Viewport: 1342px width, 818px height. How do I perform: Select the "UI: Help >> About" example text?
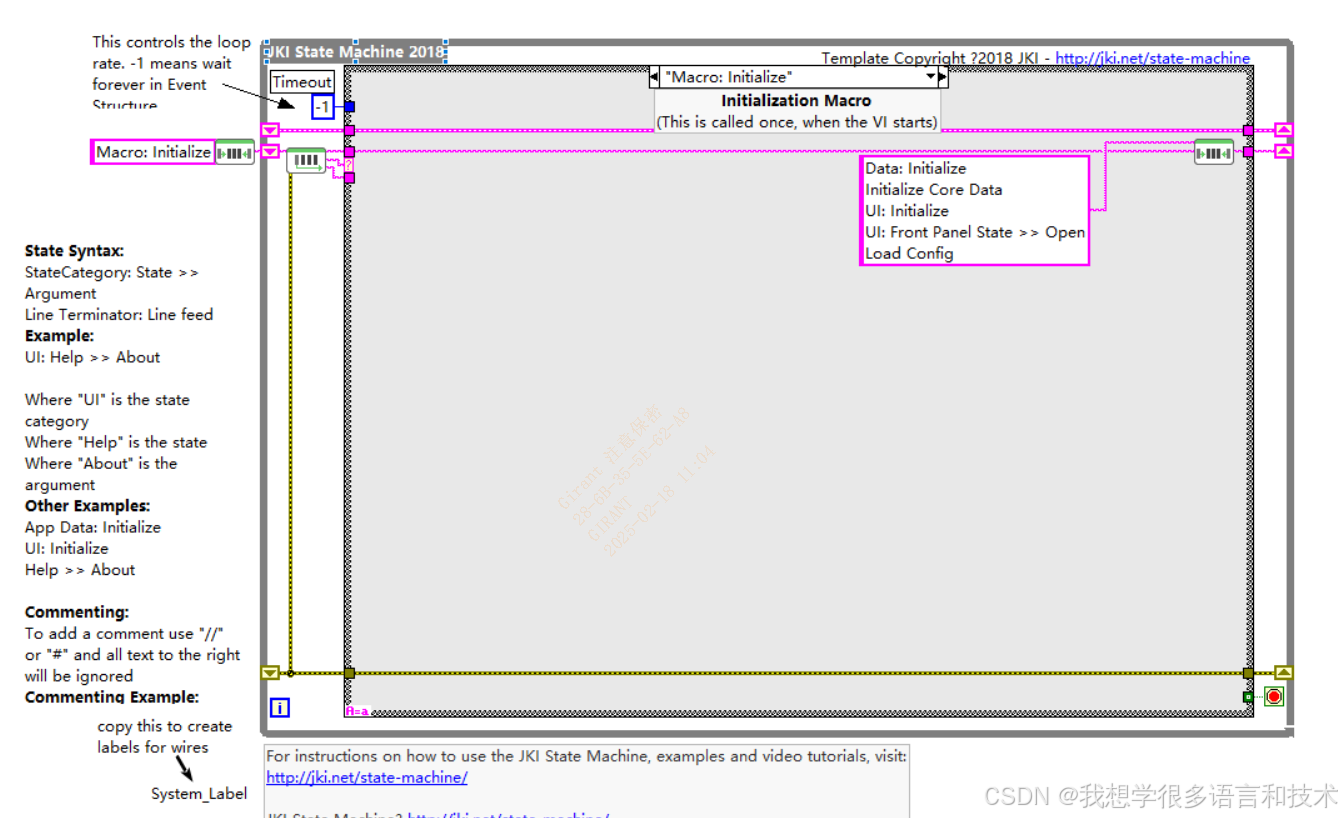click(92, 357)
